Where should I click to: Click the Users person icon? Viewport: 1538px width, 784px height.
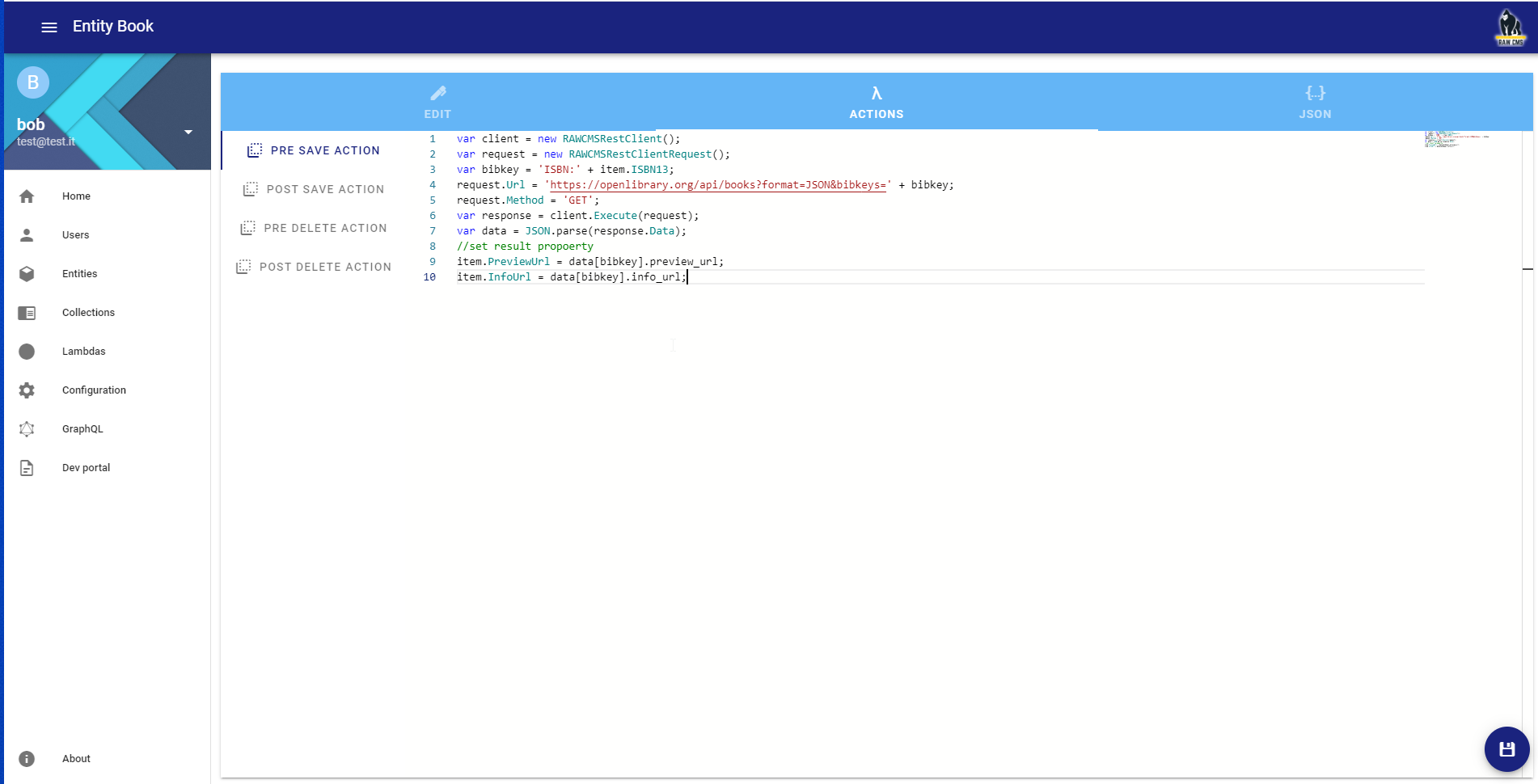pyautogui.click(x=27, y=235)
